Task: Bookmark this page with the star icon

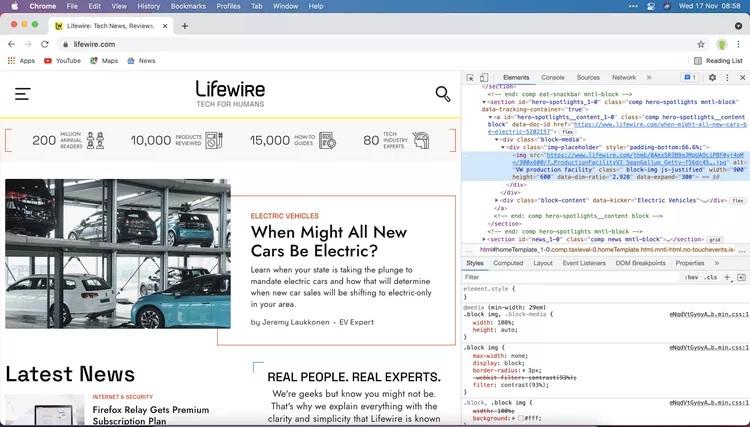Action: pos(701,44)
